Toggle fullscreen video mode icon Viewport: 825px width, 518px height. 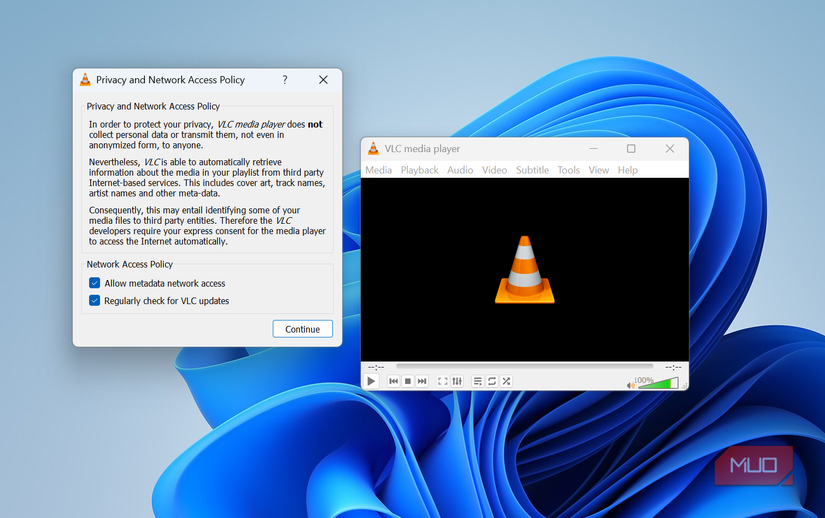pos(443,381)
